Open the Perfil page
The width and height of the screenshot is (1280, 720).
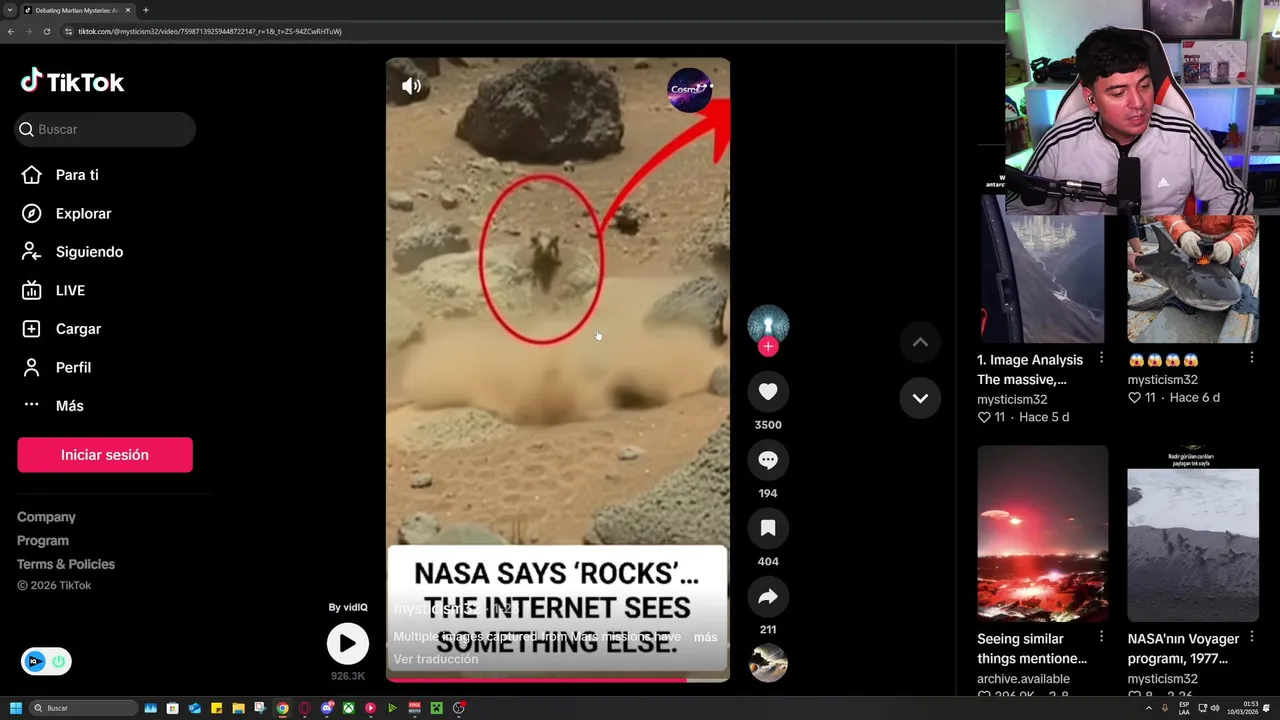[57, 367]
